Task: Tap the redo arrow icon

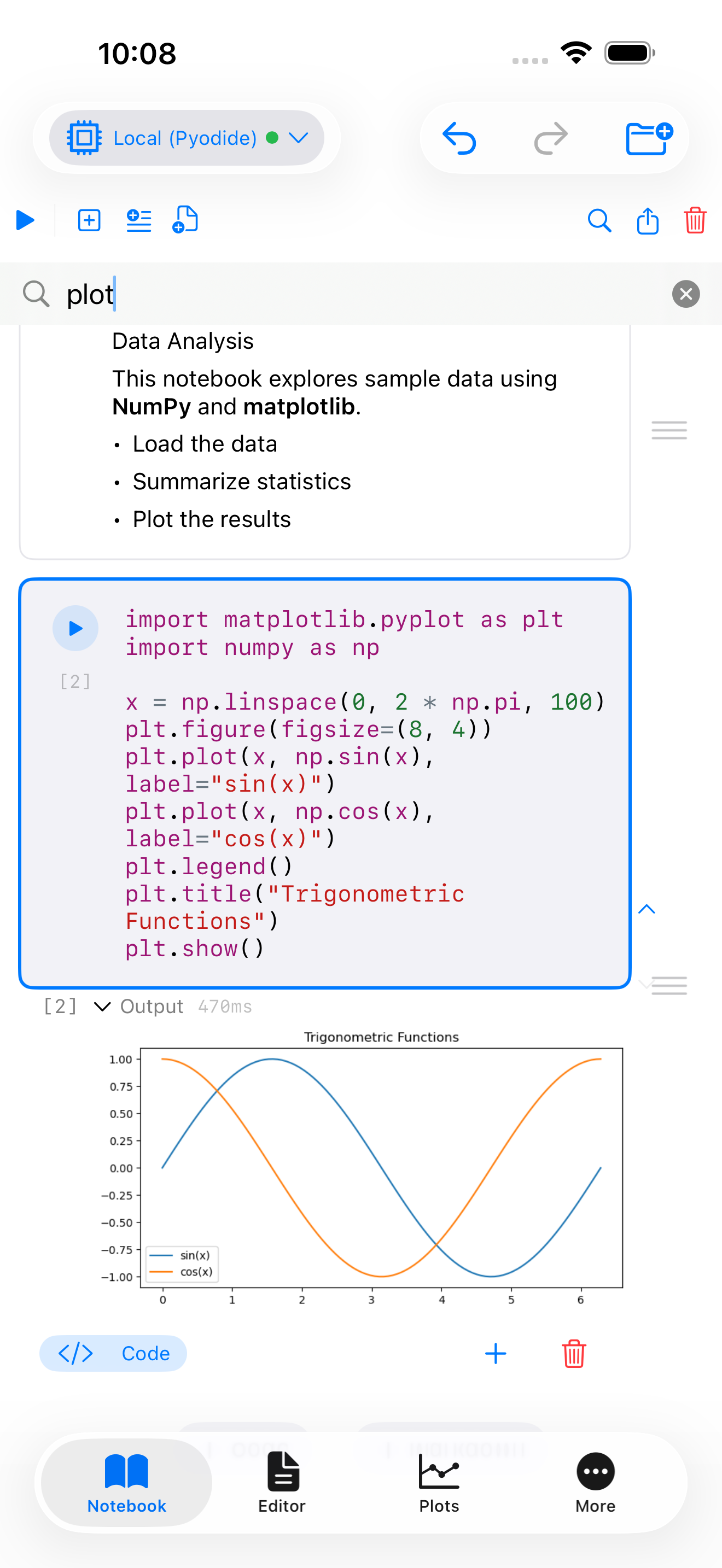Action: [551, 138]
